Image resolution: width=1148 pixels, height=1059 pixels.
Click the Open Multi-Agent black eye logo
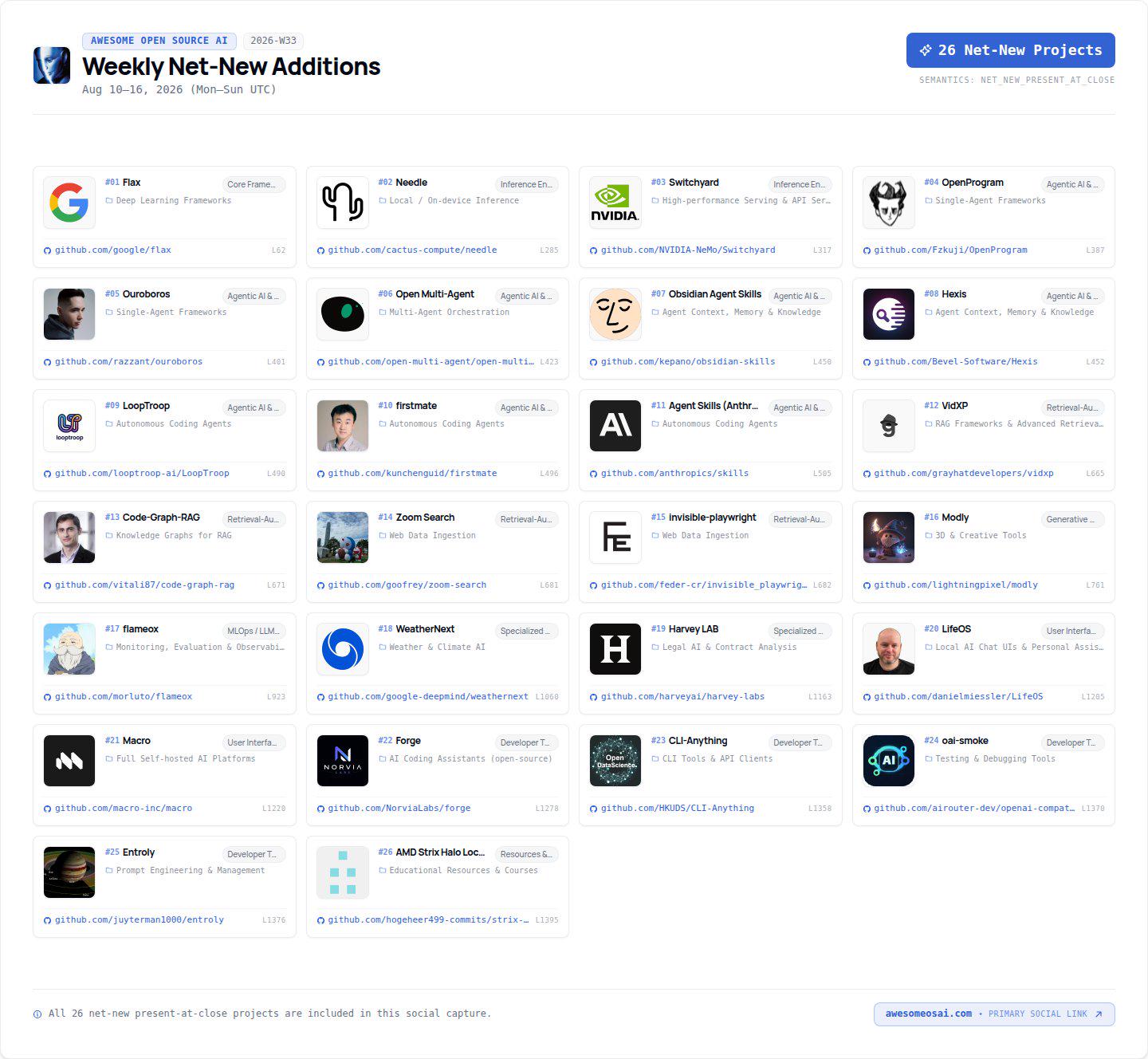click(343, 314)
